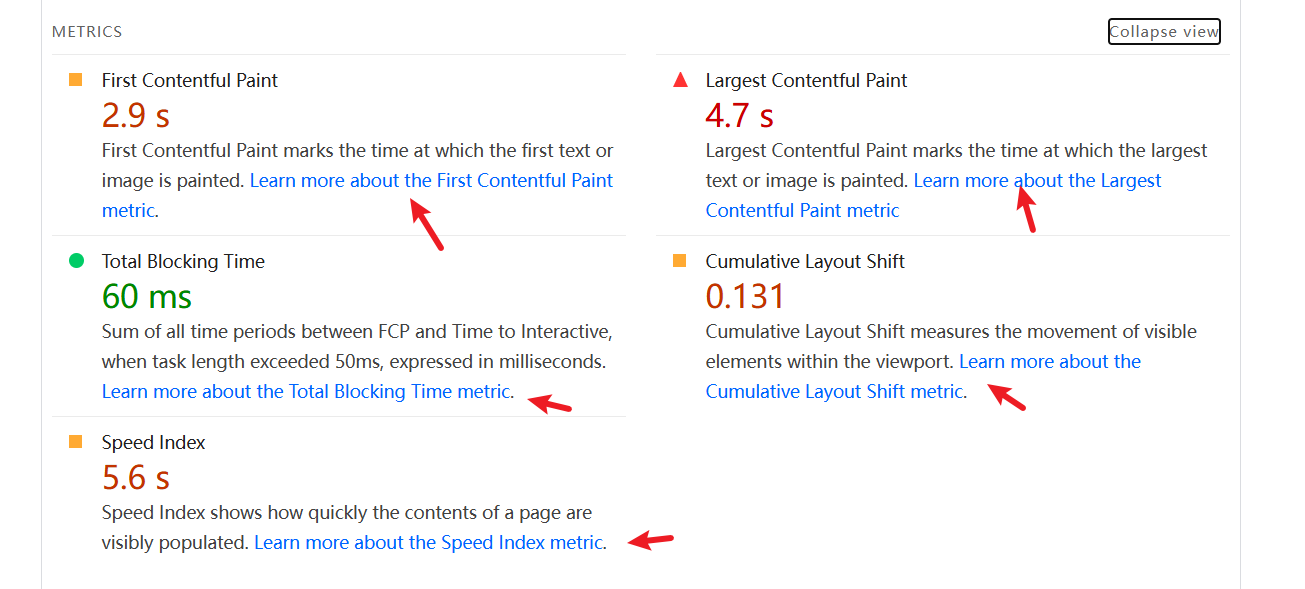The height and width of the screenshot is (589, 1305).
Task: Click the orange square icon beside First Contentful Paint
Action: (76, 80)
